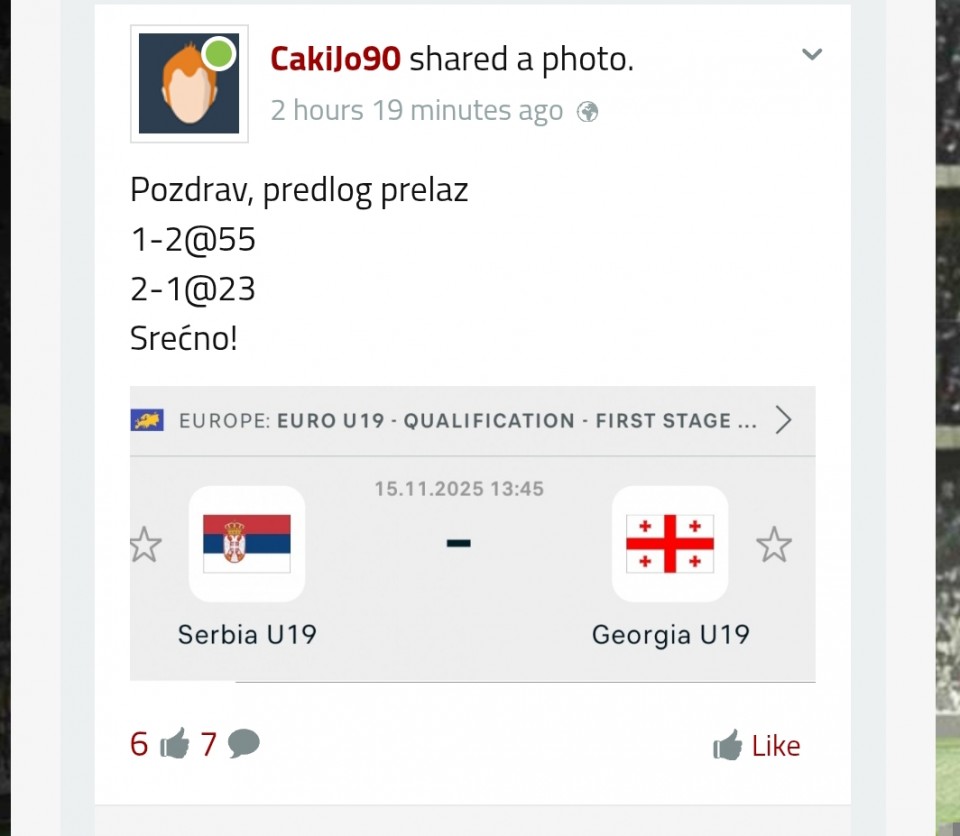Open the post options dropdown chevron

point(812,55)
